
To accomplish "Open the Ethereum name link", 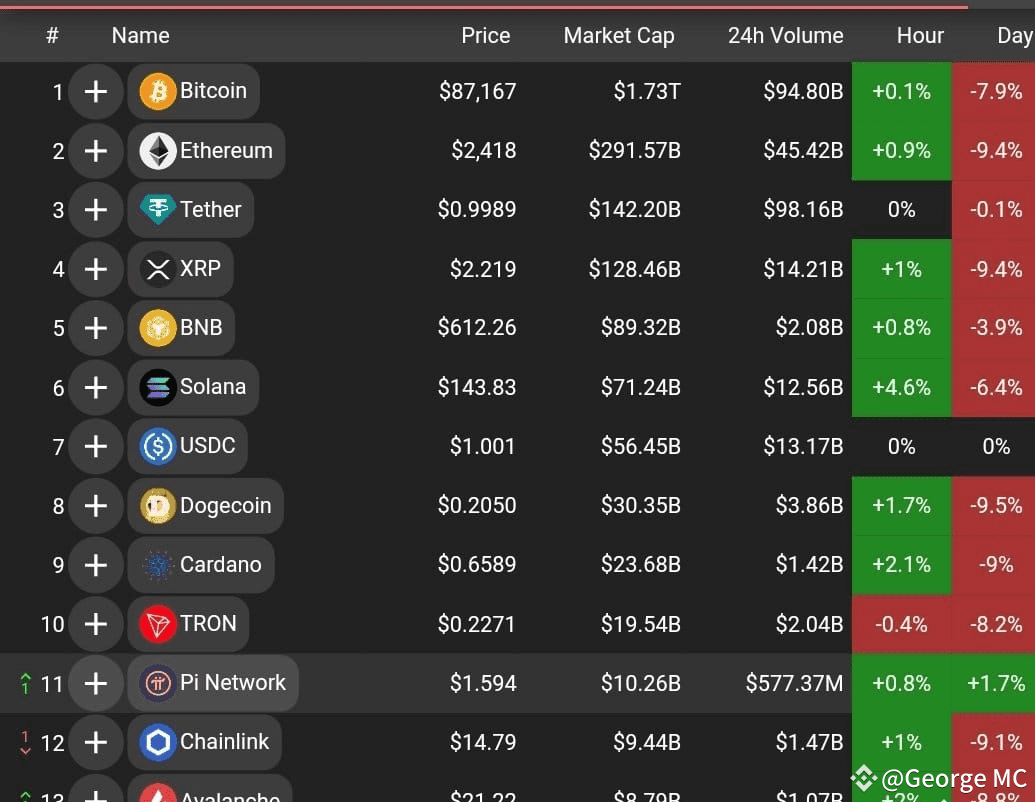I will pos(225,150).
